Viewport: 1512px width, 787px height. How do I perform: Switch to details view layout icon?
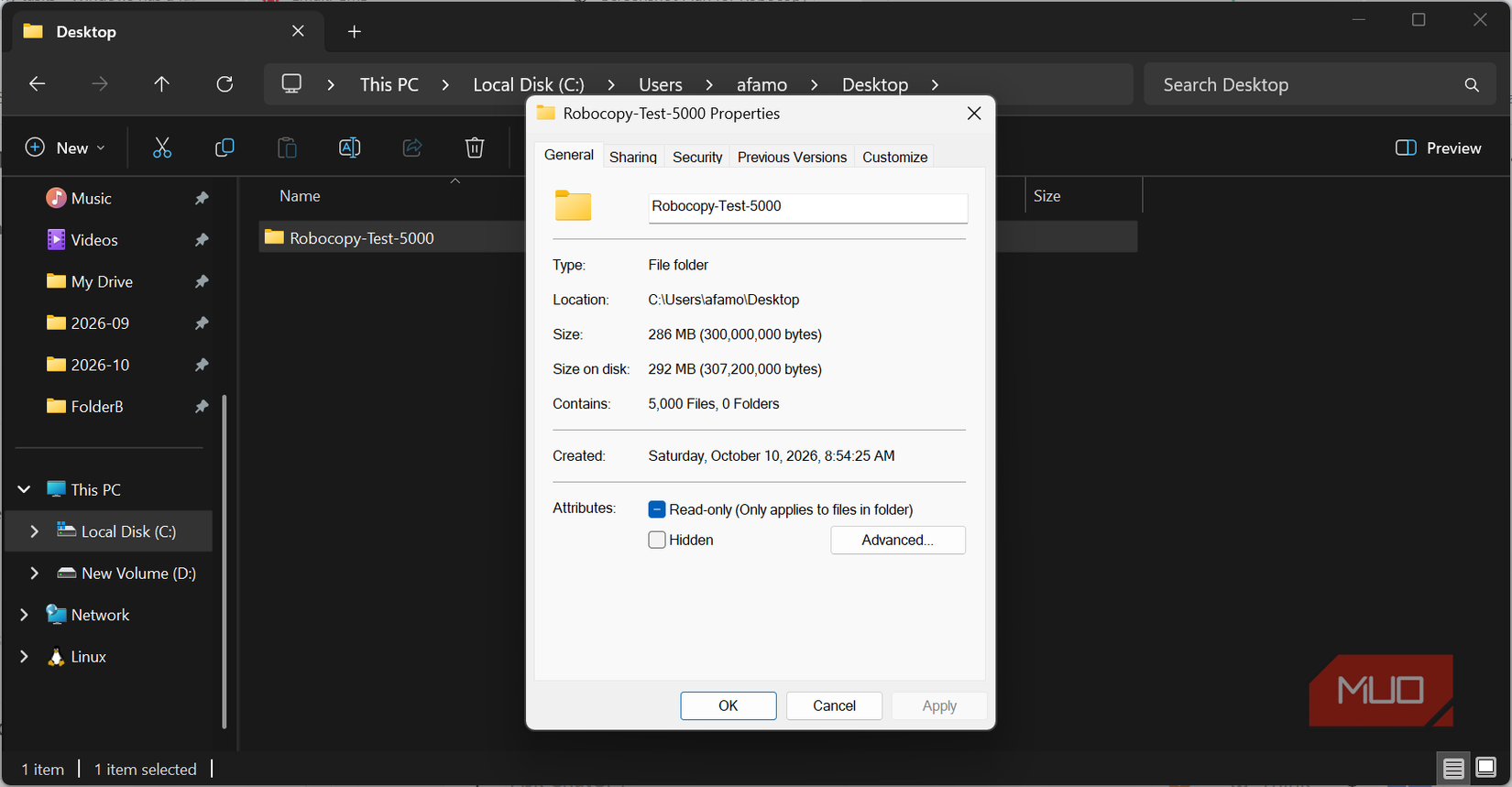click(1453, 768)
